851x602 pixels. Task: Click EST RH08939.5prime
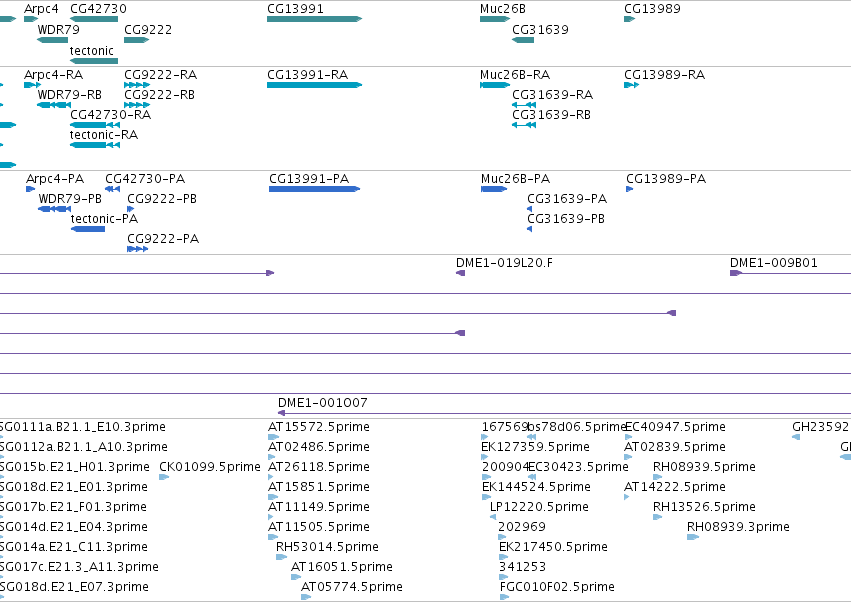(x=704, y=467)
